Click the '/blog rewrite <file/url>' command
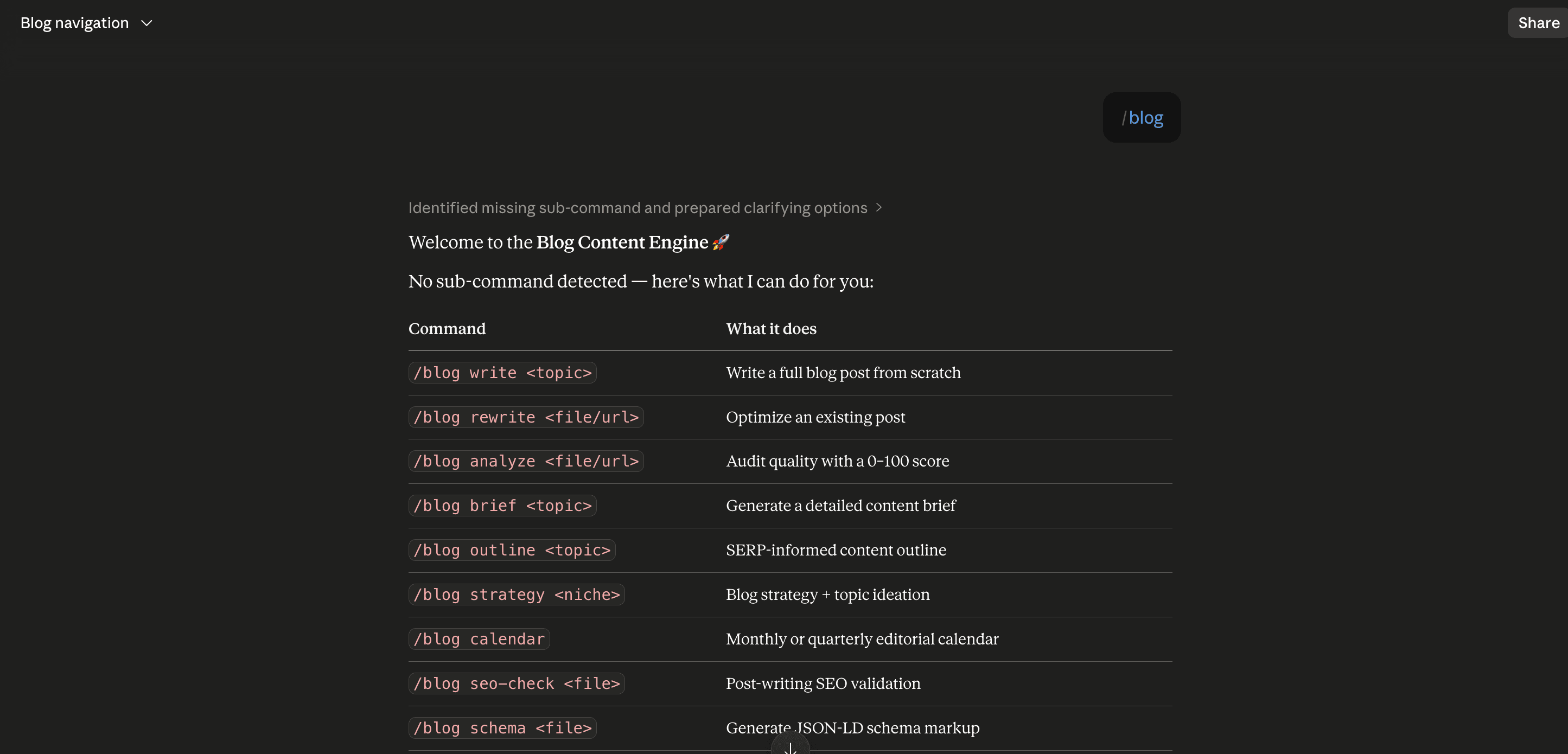This screenshot has height=754, width=1568. click(526, 417)
